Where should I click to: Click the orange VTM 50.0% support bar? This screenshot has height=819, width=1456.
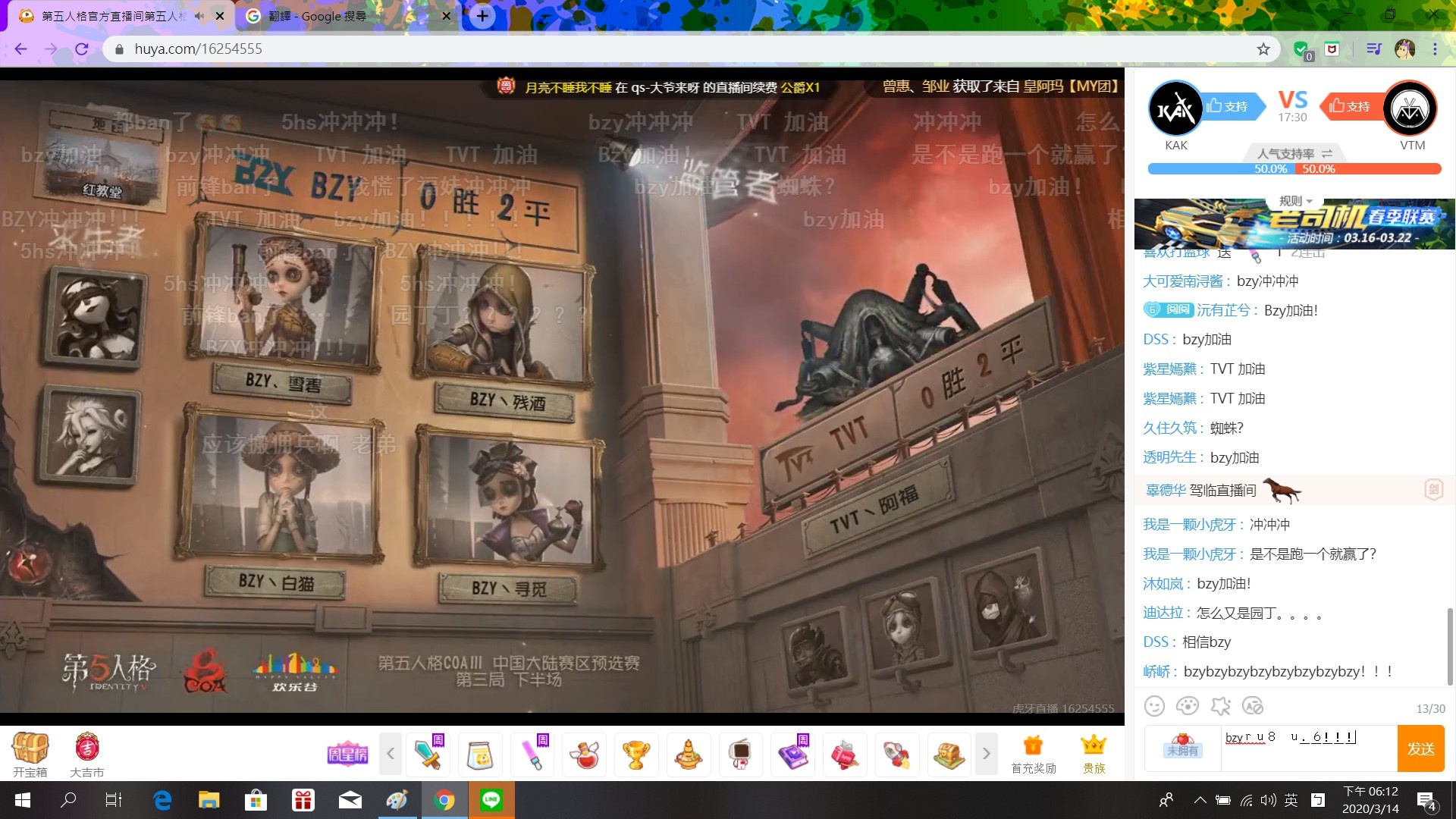tap(1368, 168)
